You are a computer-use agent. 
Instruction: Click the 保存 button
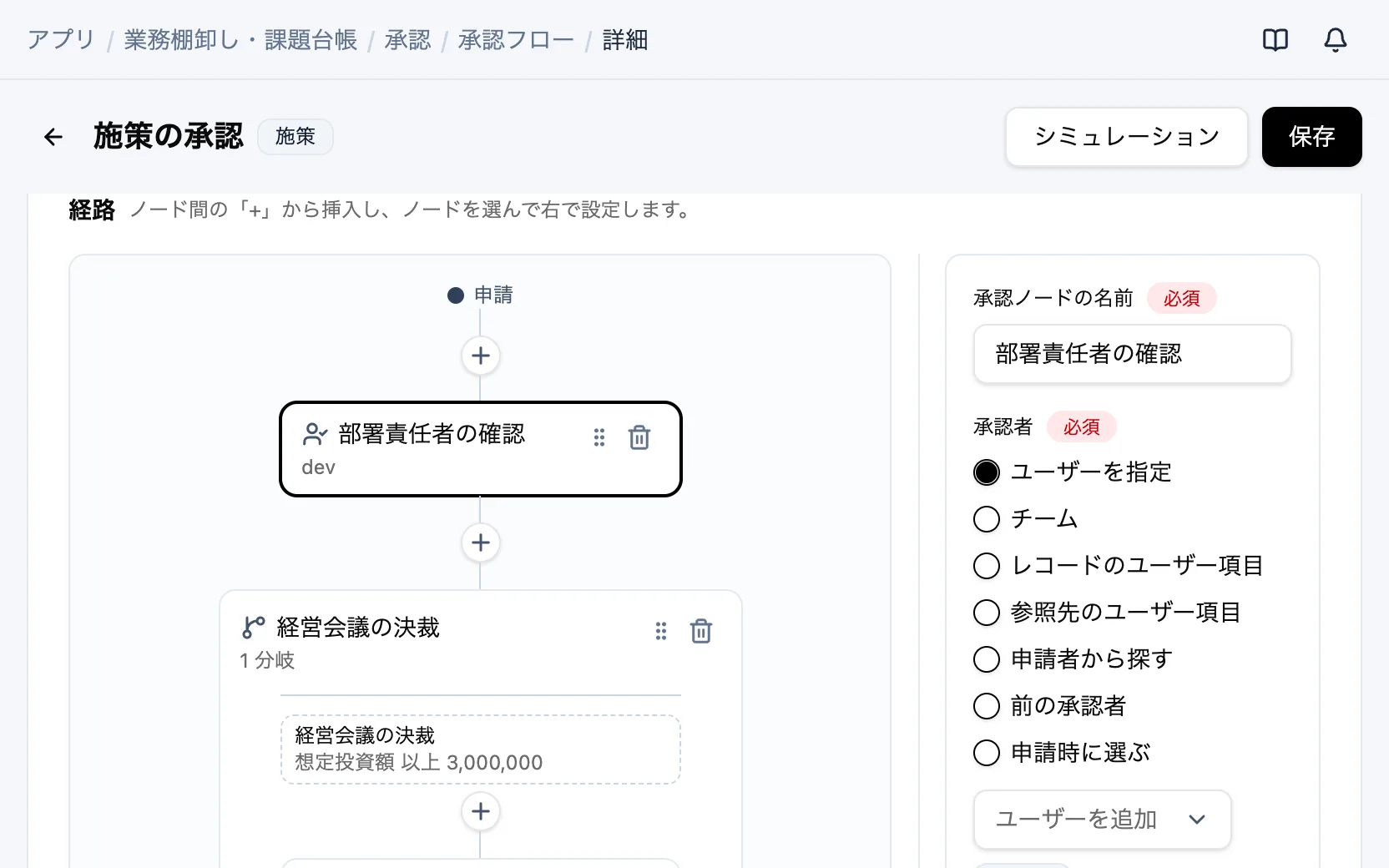click(1312, 137)
